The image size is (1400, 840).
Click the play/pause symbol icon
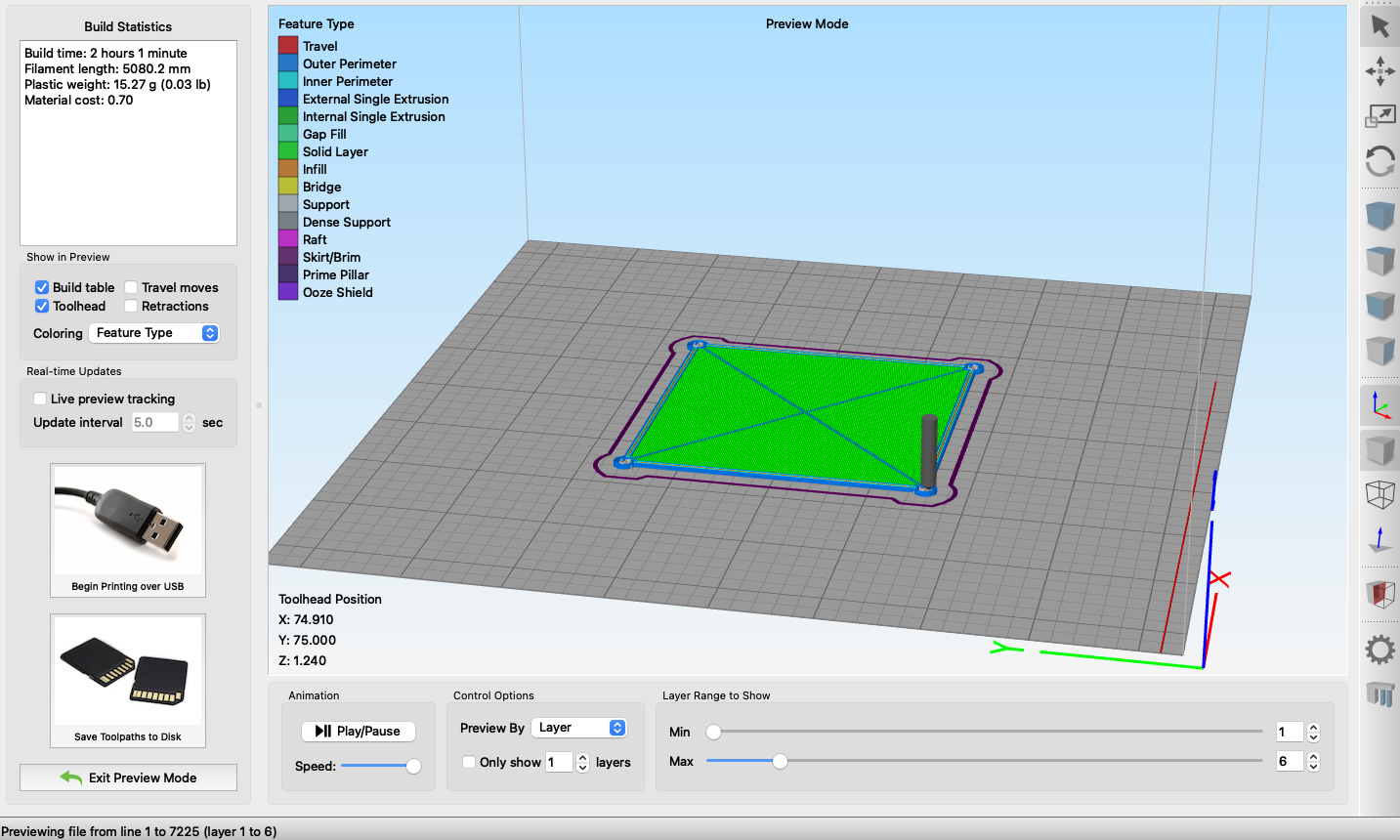pyautogui.click(x=322, y=731)
